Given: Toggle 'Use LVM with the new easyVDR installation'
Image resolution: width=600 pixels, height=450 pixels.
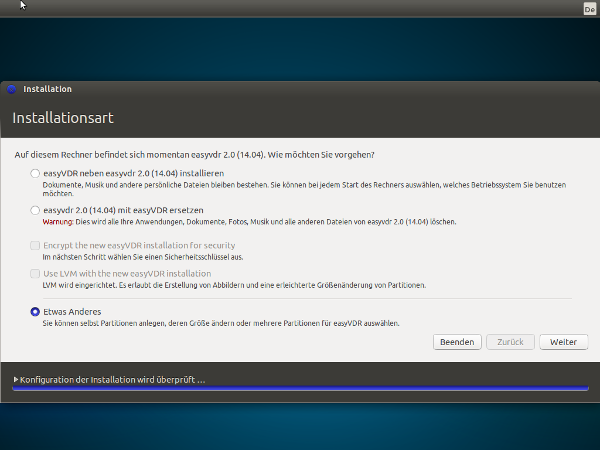Looking at the screenshot, I should point(36,273).
